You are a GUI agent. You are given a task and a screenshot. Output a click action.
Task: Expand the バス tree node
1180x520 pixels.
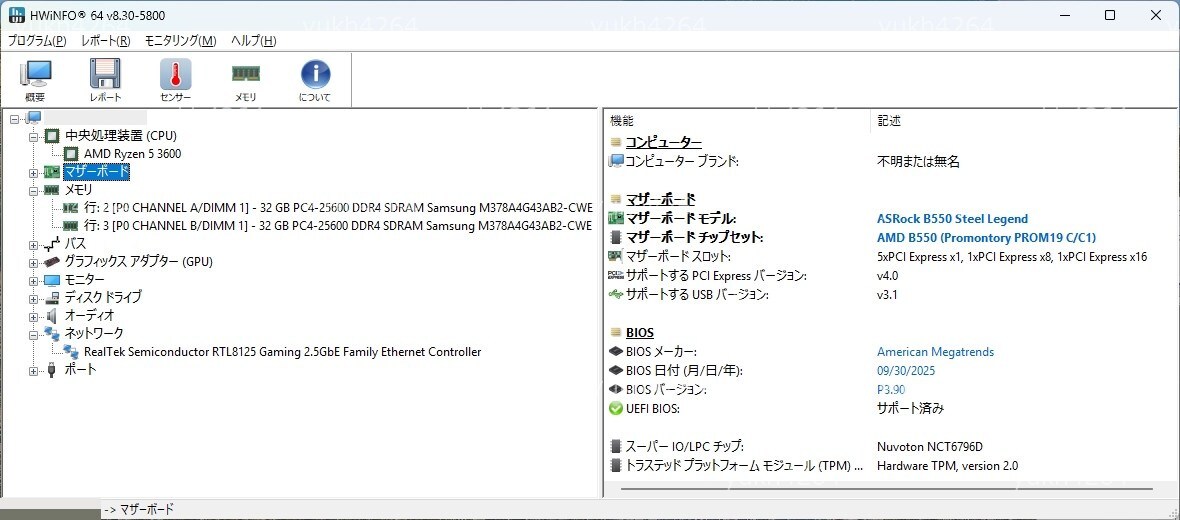click(33, 244)
